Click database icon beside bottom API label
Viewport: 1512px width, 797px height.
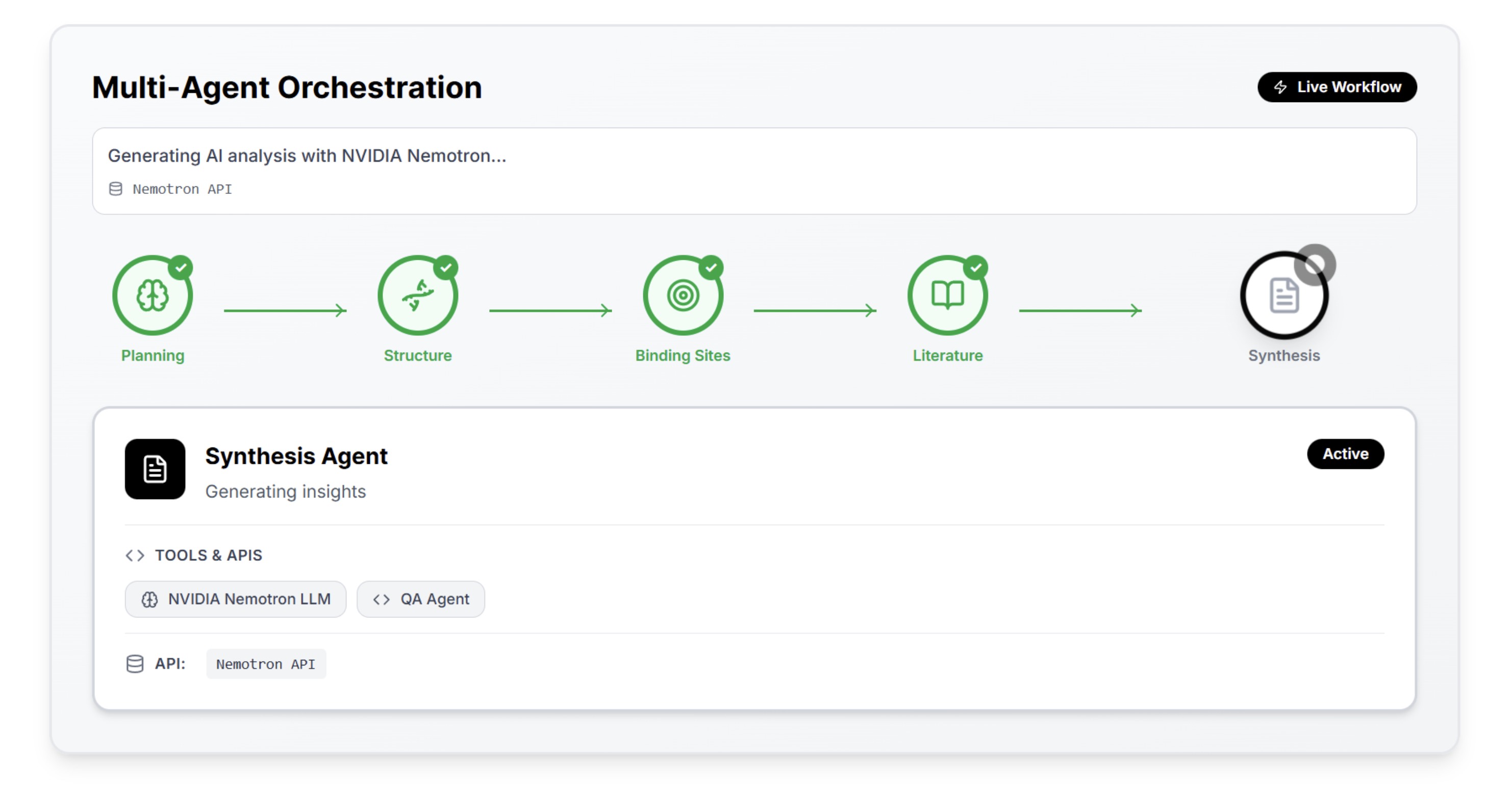click(x=135, y=664)
